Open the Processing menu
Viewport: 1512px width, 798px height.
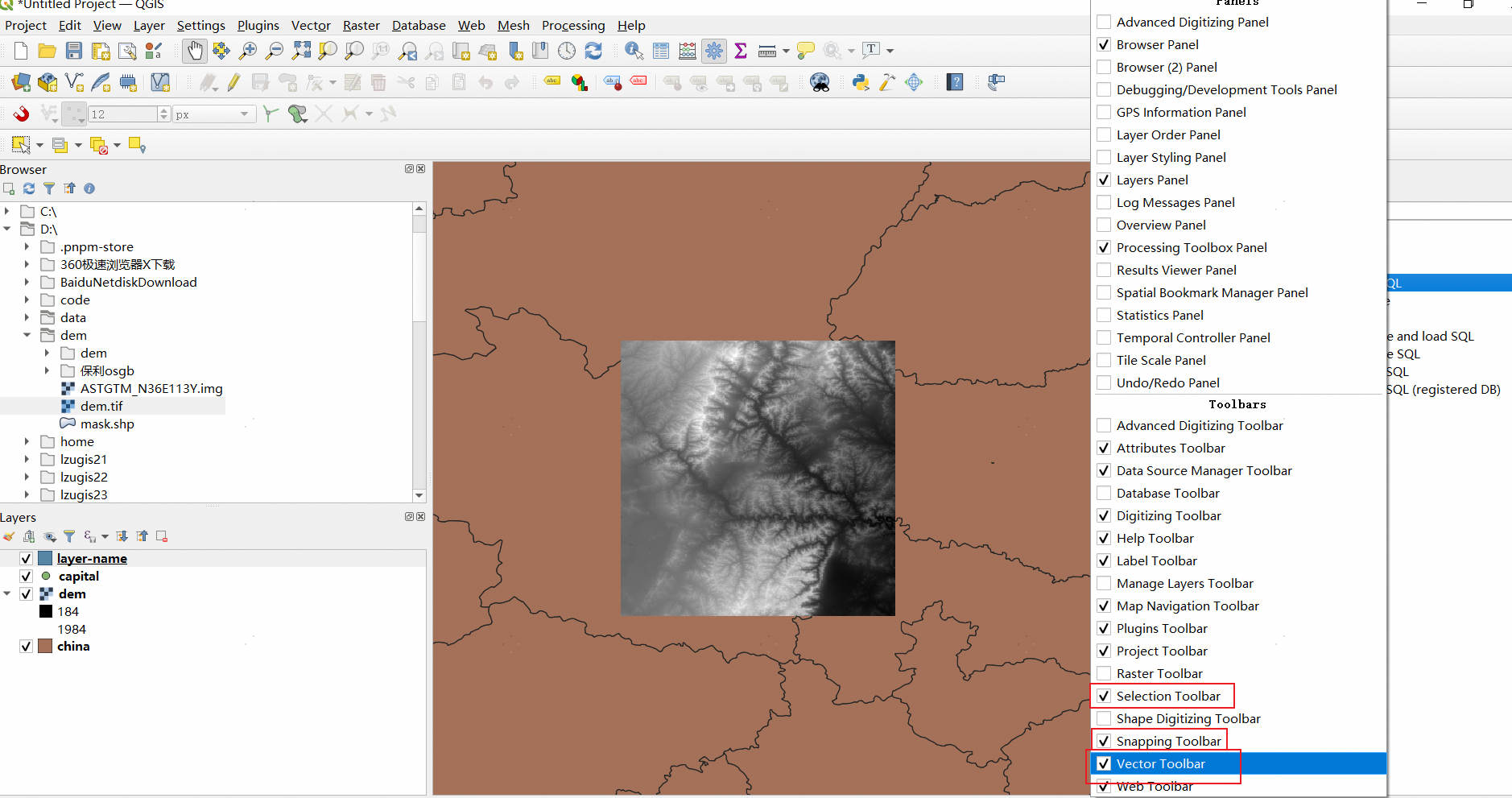(x=572, y=25)
